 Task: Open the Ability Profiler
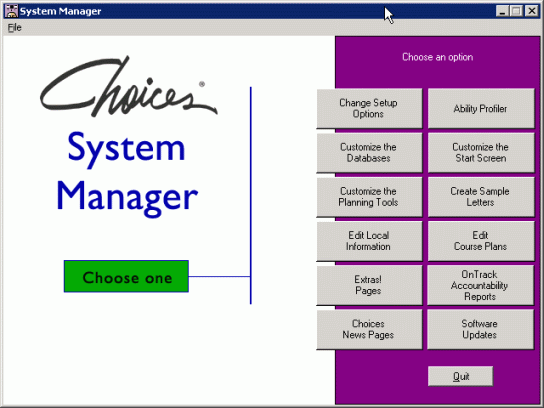[x=481, y=108]
